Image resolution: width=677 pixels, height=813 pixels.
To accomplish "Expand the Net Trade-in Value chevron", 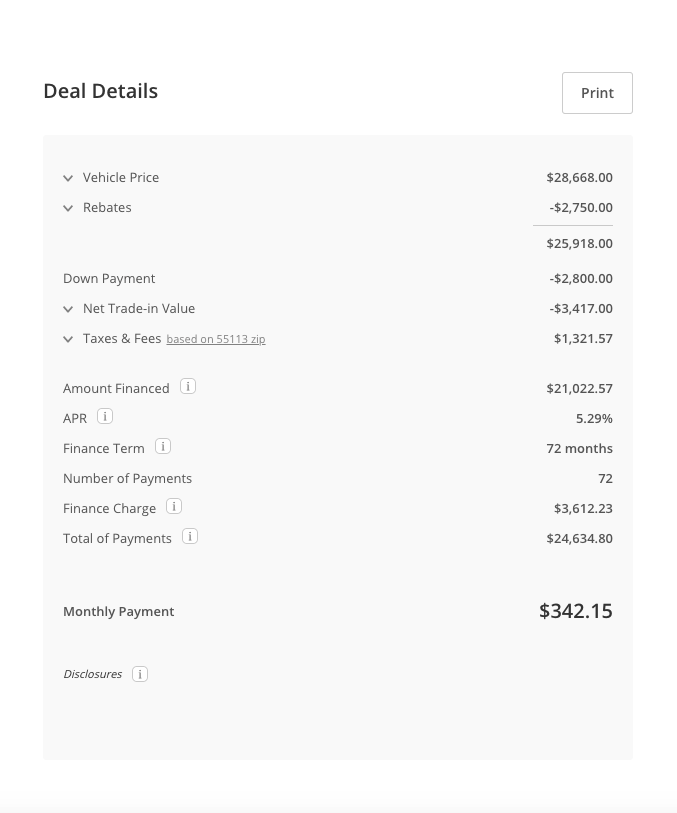I will coord(68,309).
